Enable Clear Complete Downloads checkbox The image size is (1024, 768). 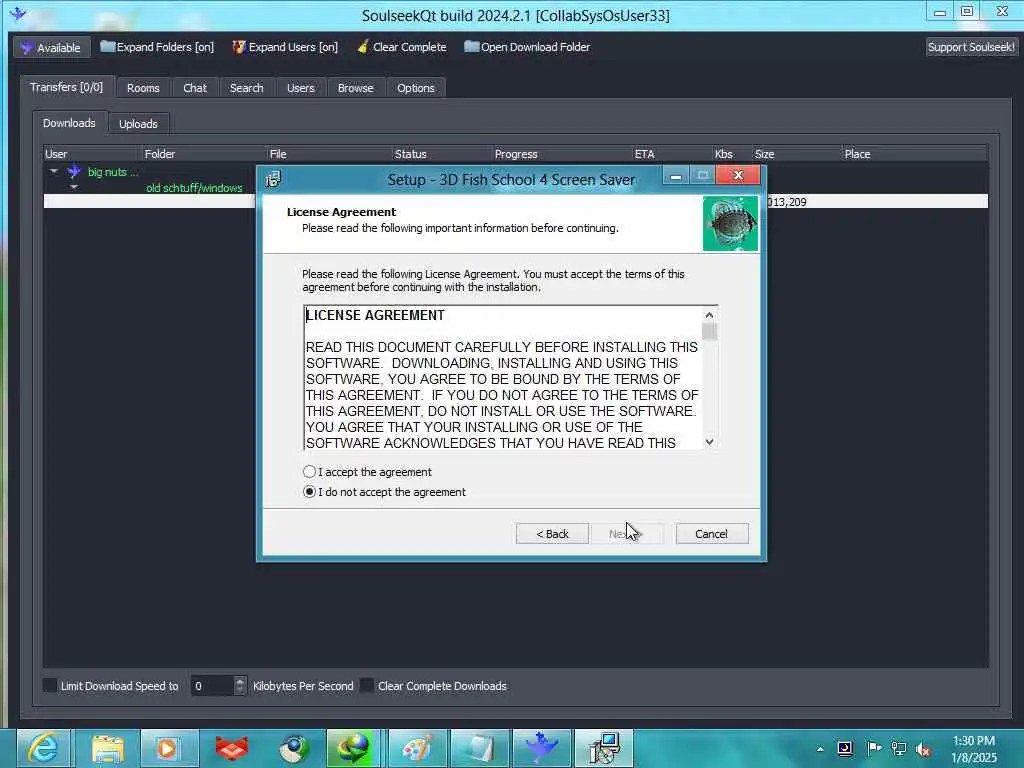click(368, 685)
